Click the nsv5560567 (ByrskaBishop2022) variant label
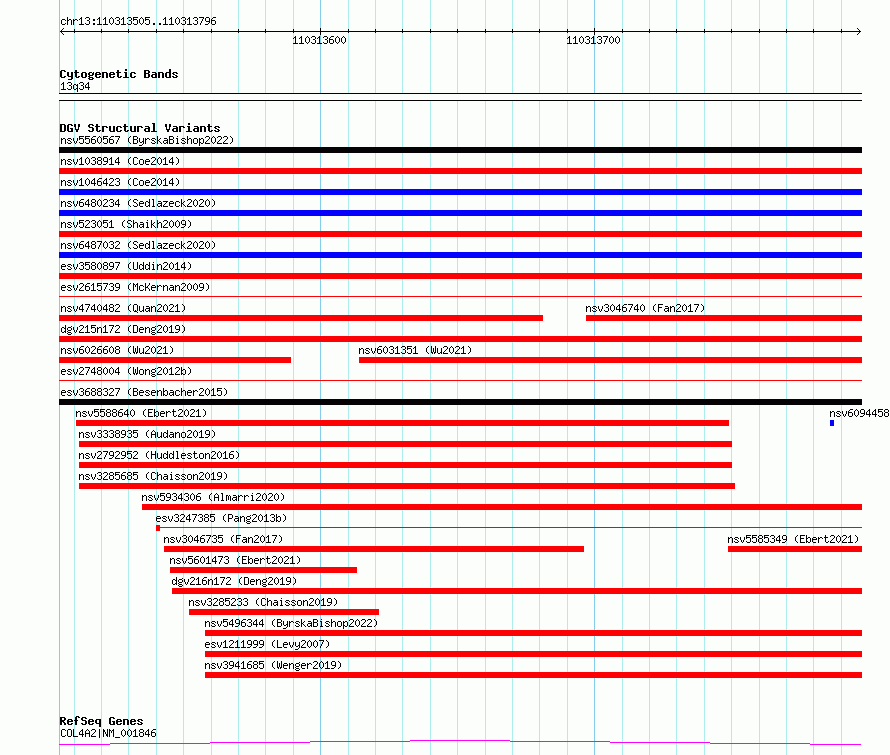The image size is (890, 755). (147, 140)
